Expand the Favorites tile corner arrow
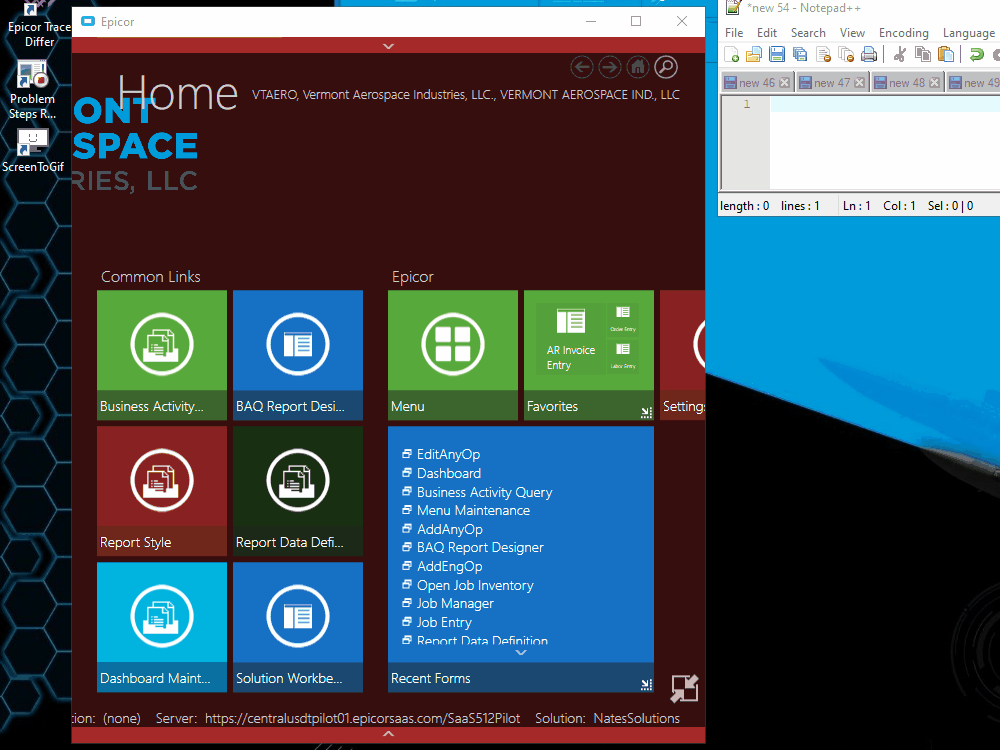 point(646,413)
